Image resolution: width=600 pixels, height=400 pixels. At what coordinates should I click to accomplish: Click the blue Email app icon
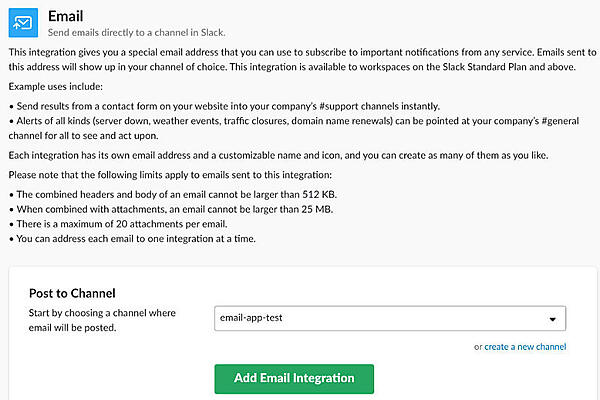tap(22, 21)
